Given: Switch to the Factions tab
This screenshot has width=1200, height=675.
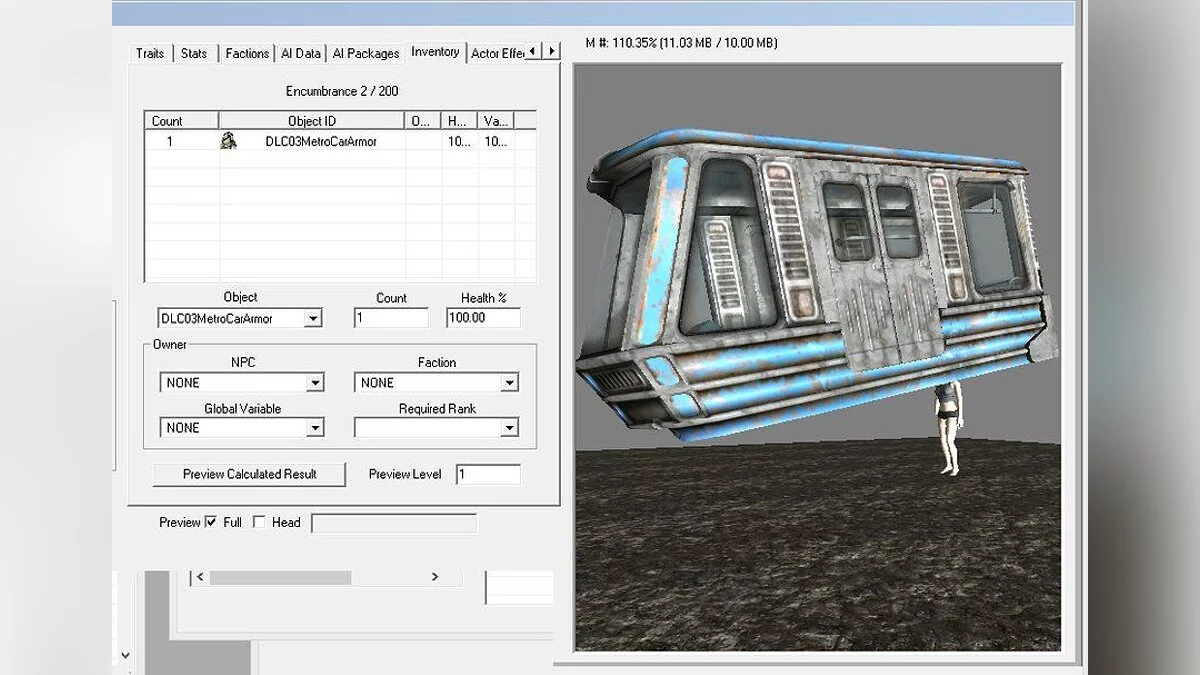Looking at the screenshot, I should 247,53.
